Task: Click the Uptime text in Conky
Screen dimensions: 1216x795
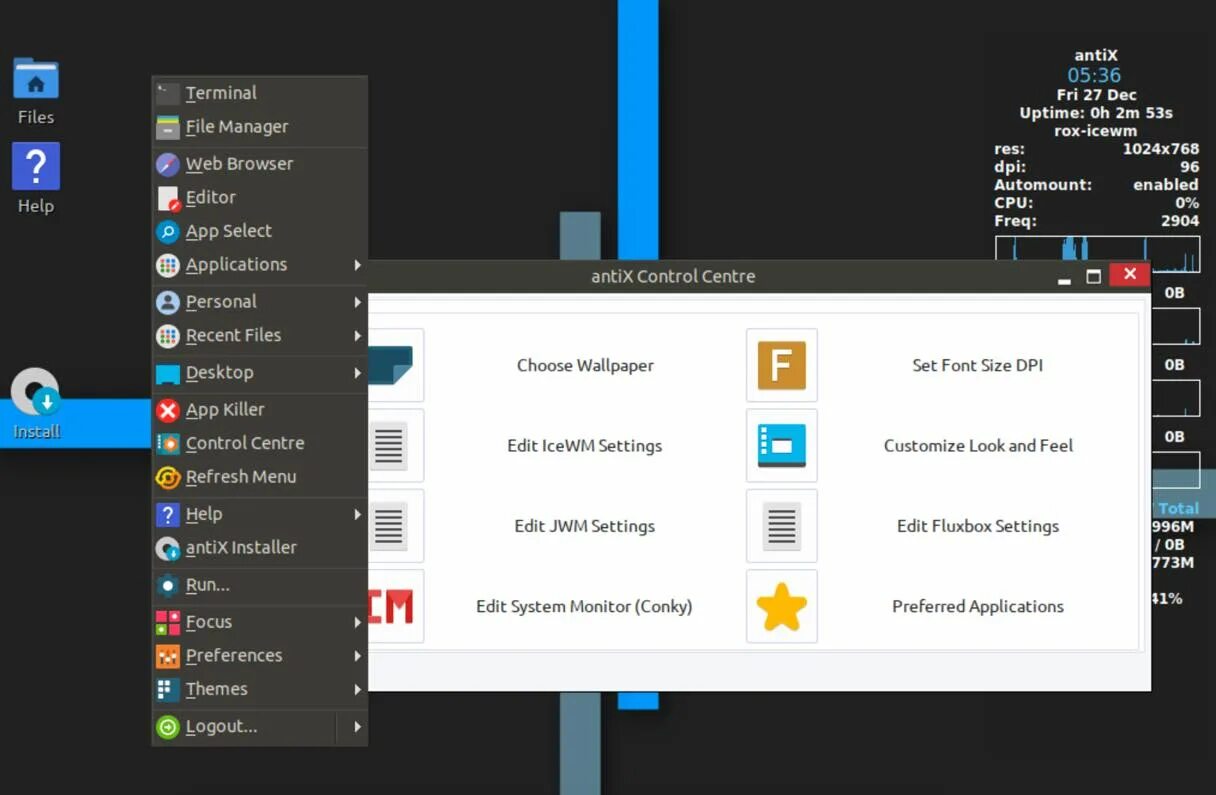Action: point(1096,113)
